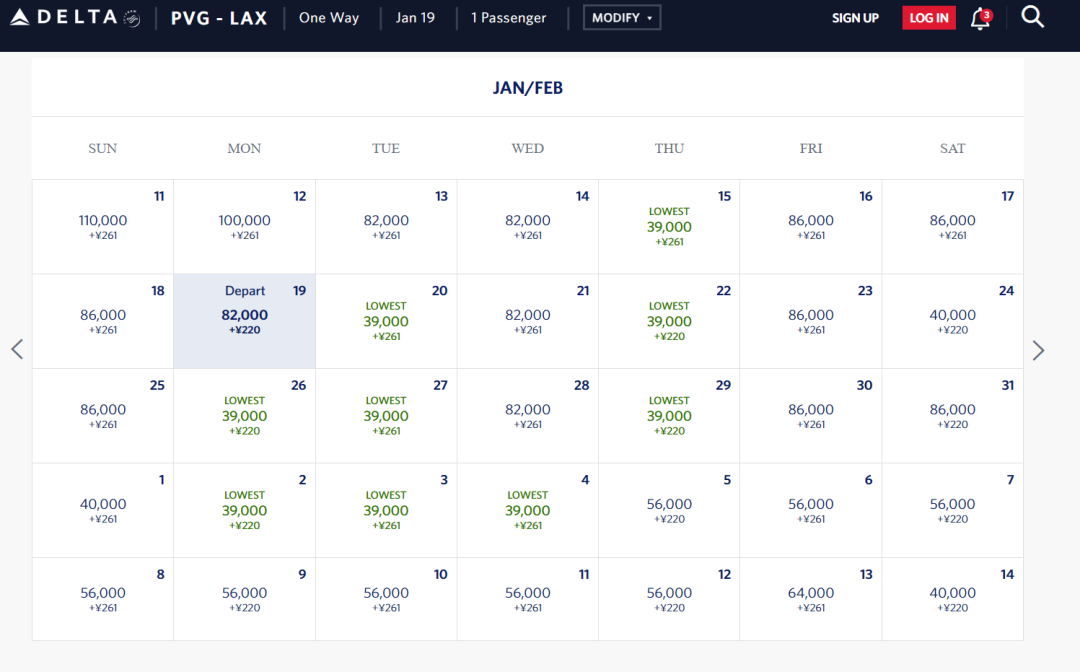Select Monday the 26th lowest fare
Image resolution: width=1080 pixels, height=672 pixels.
[x=245, y=416]
